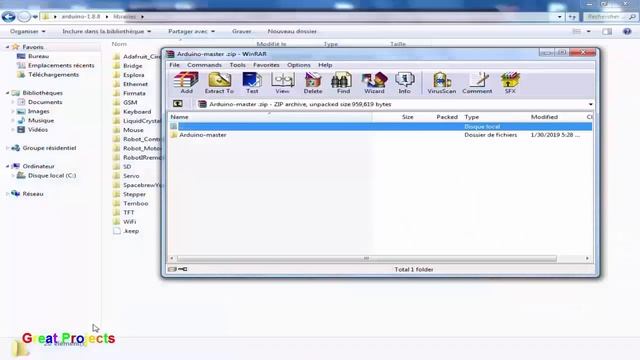640x360 pixels.
Task: Open the Favorites menu
Action: click(266, 65)
